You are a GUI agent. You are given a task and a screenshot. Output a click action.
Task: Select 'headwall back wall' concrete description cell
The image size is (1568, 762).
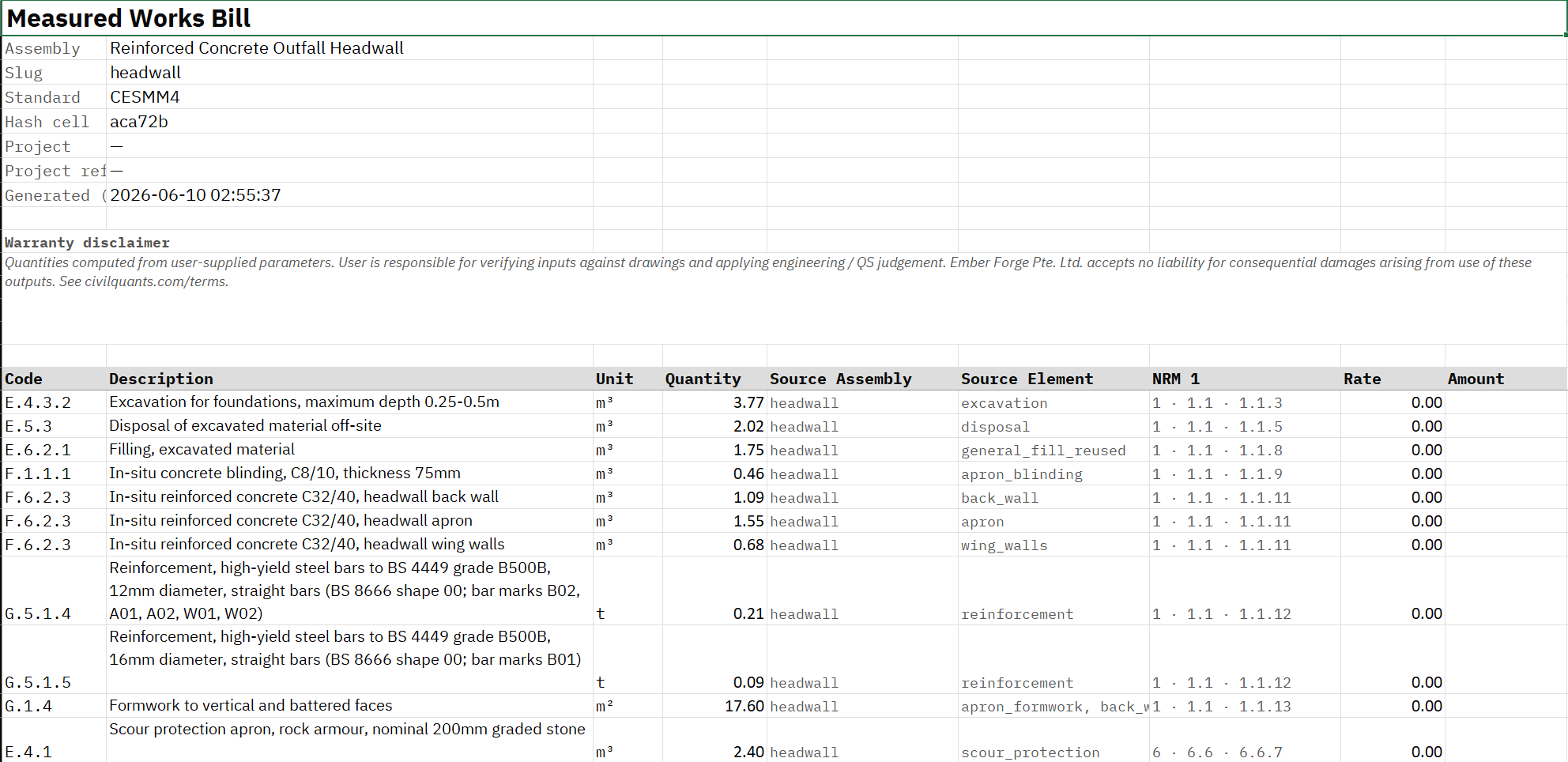(349, 497)
